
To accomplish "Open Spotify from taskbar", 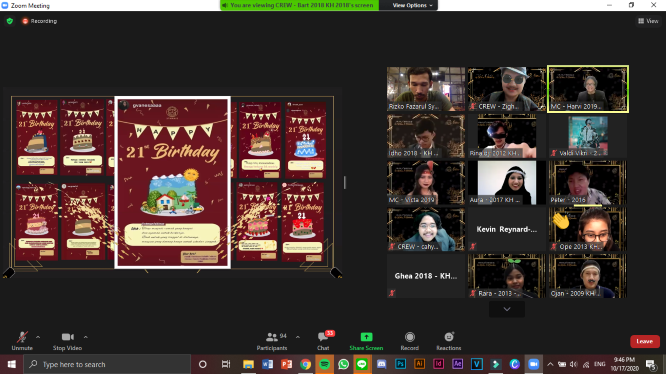I will point(325,364).
